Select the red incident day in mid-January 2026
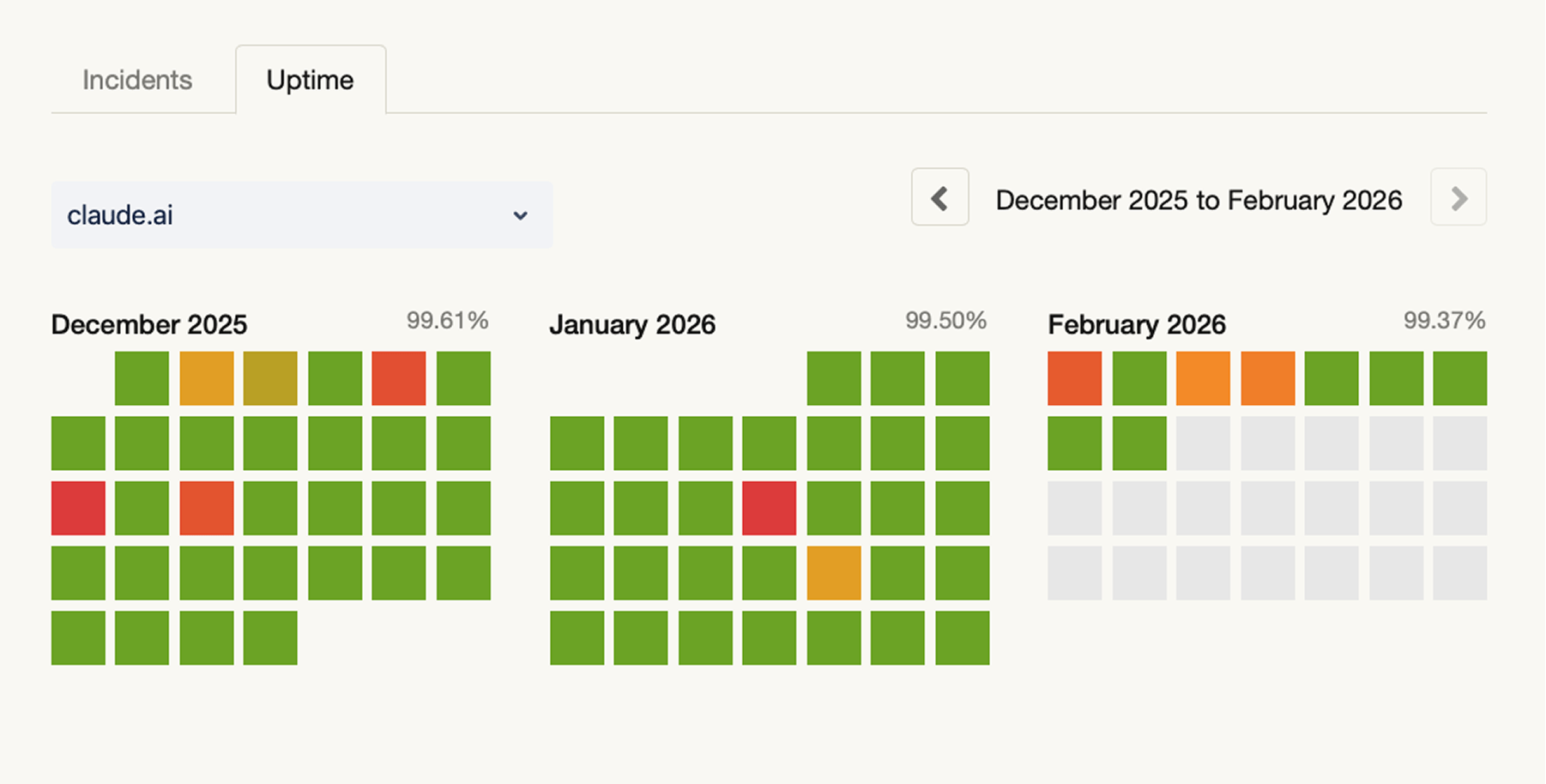 click(769, 508)
